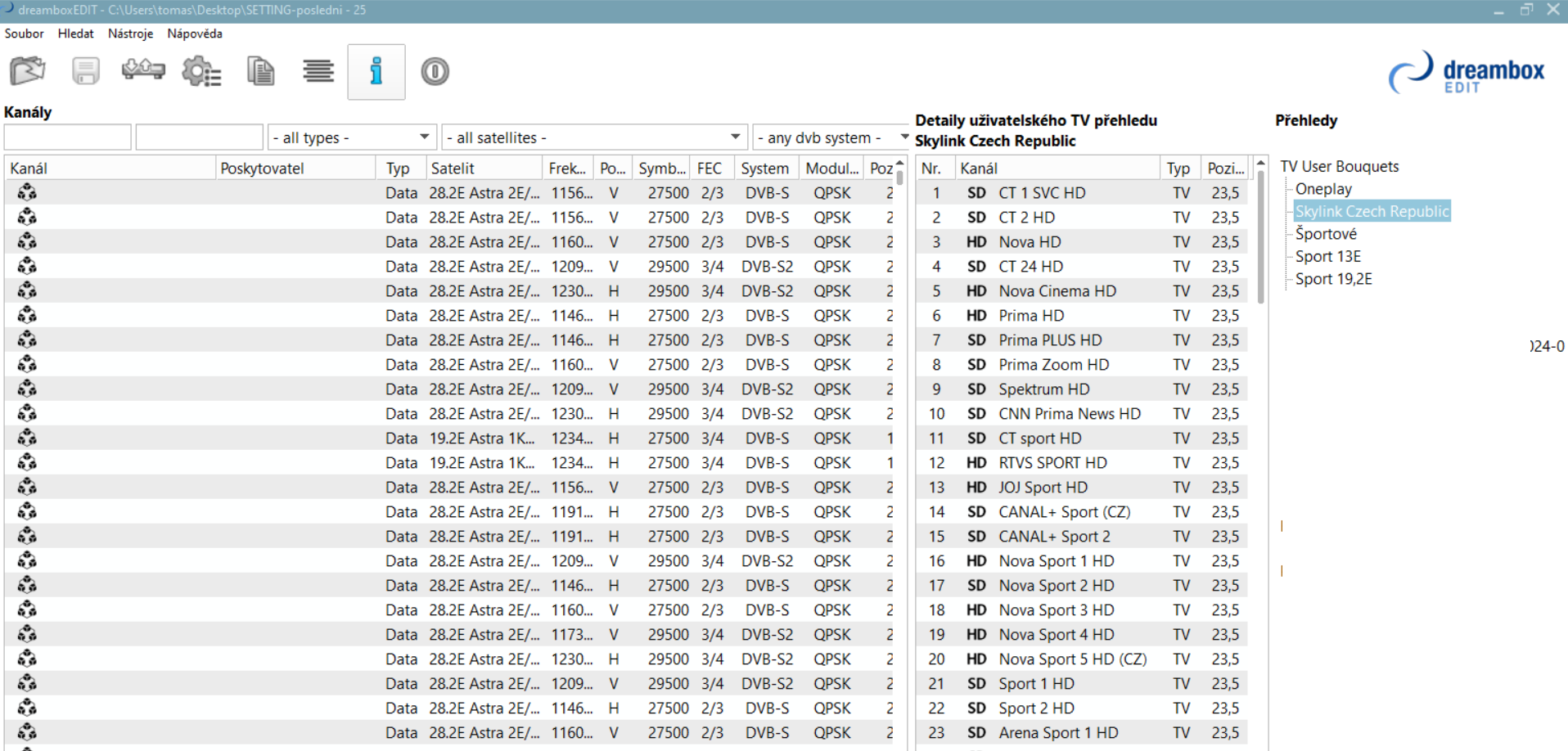Click the documents copy toolbar icon
1568x751 pixels.
260,71
